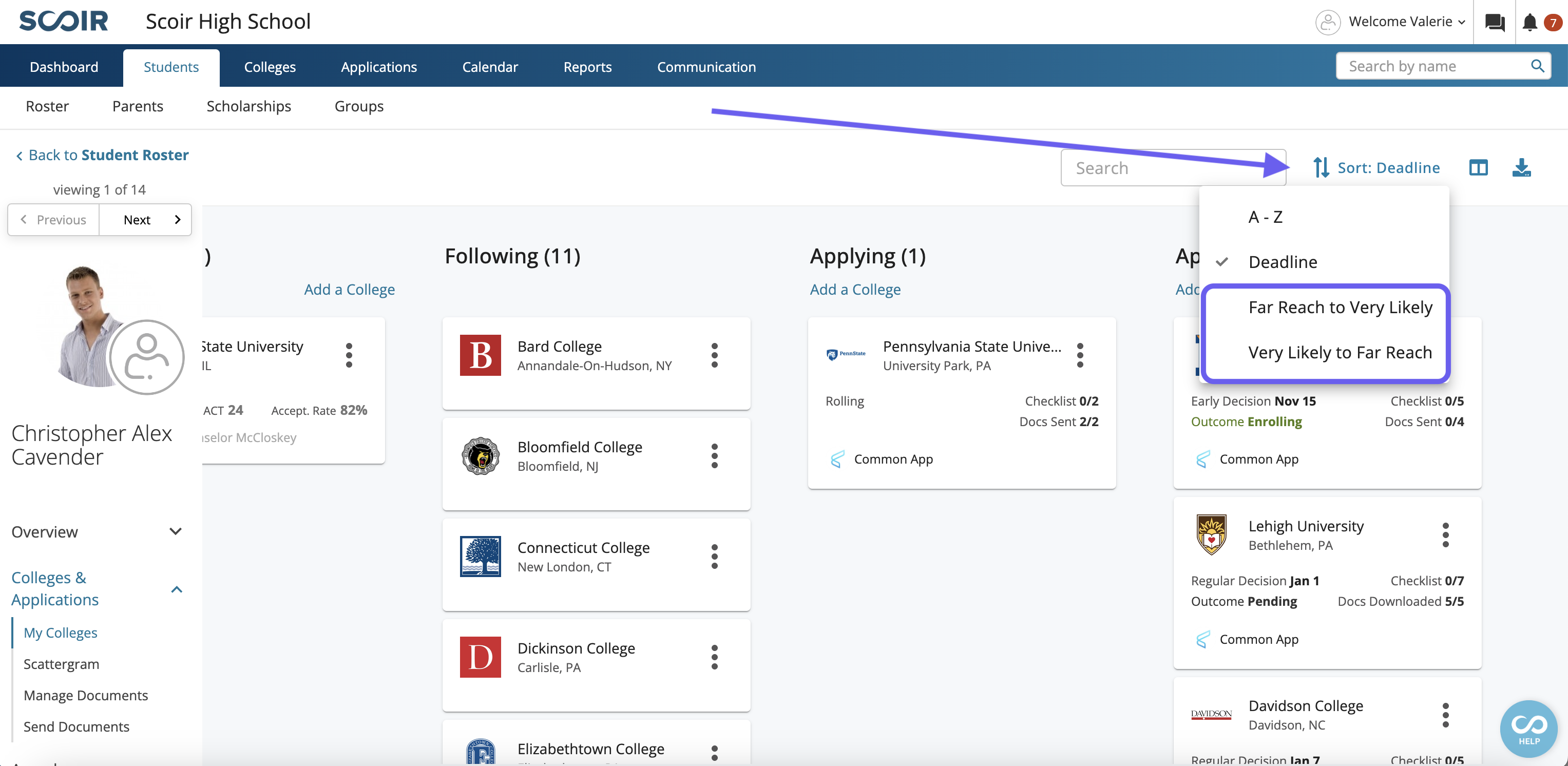Image resolution: width=1568 pixels, height=766 pixels.
Task: Click Previous student button
Action: click(53, 220)
